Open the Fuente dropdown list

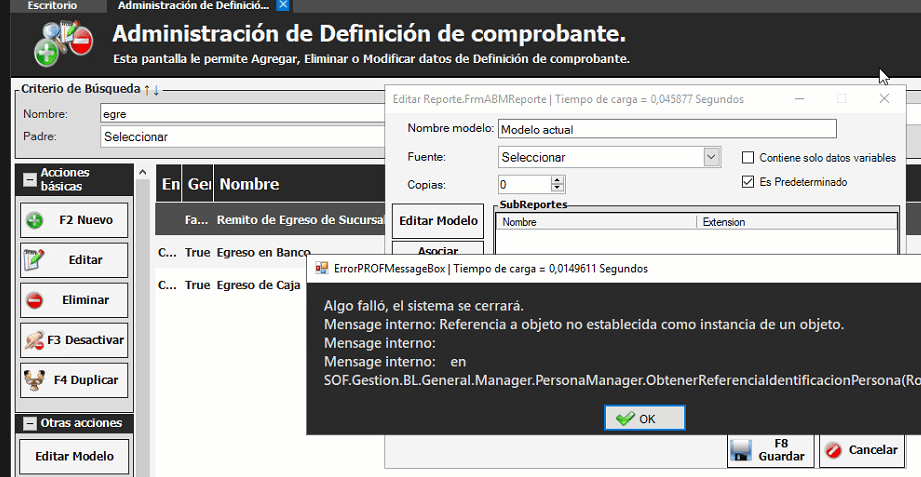click(x=711, y=157)
